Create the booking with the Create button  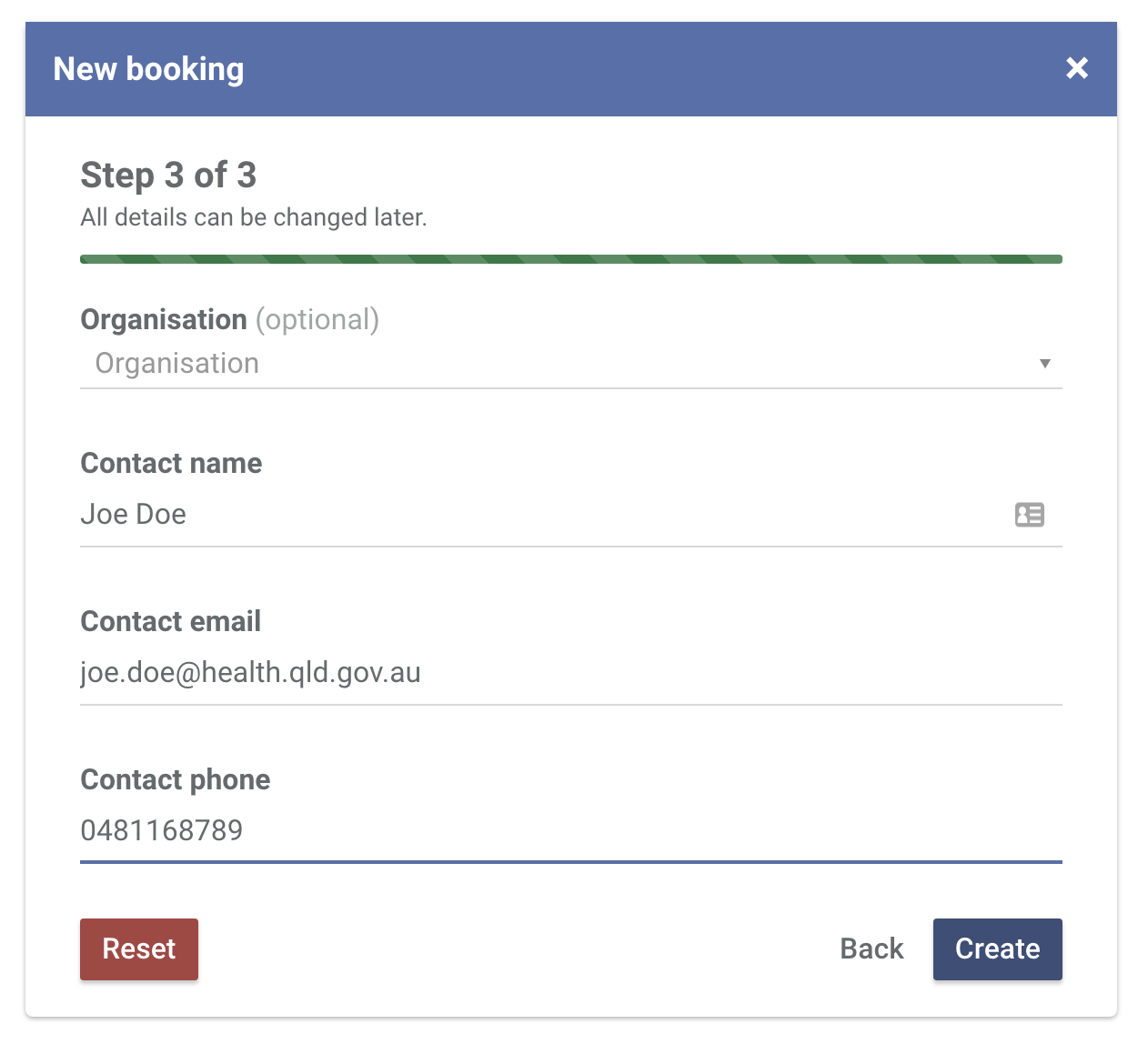[998, 949]
